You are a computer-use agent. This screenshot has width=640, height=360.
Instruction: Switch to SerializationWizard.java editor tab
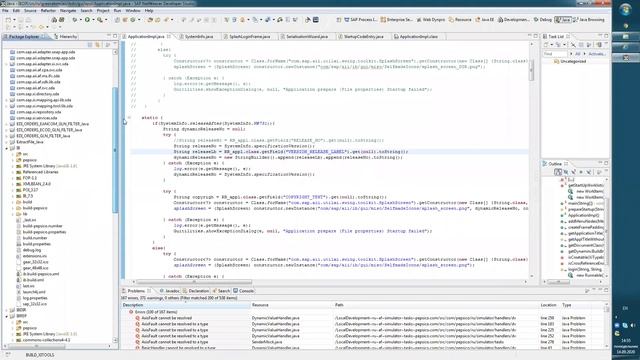pos(304,37)
